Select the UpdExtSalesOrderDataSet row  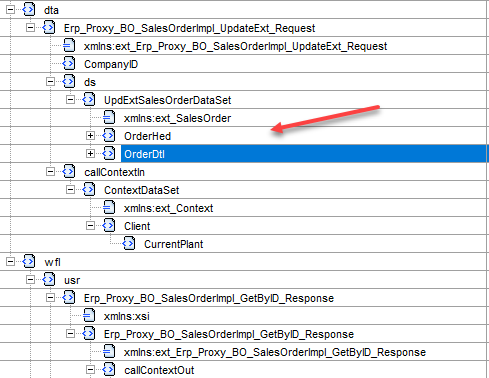coord(244,100)
